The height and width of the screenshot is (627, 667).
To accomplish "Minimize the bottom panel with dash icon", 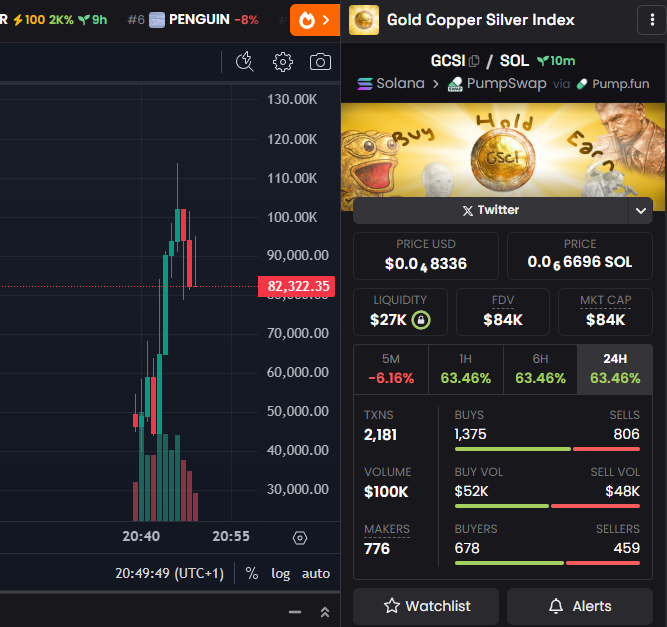I will point(295,612).
